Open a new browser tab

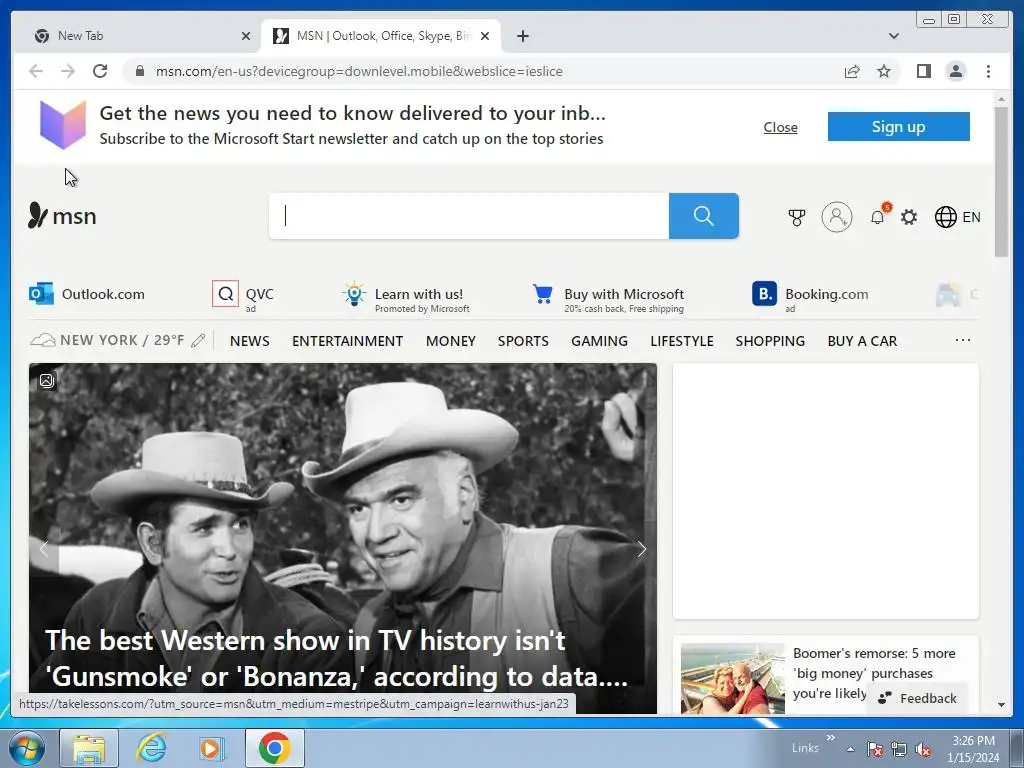tap(522, 36)
